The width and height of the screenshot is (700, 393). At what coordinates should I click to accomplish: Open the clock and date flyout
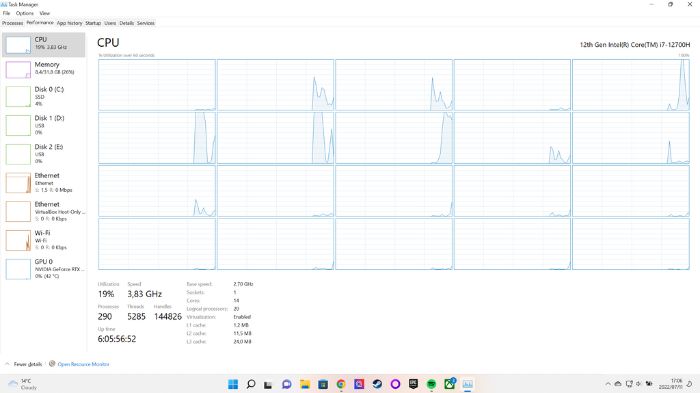point(671,384)
